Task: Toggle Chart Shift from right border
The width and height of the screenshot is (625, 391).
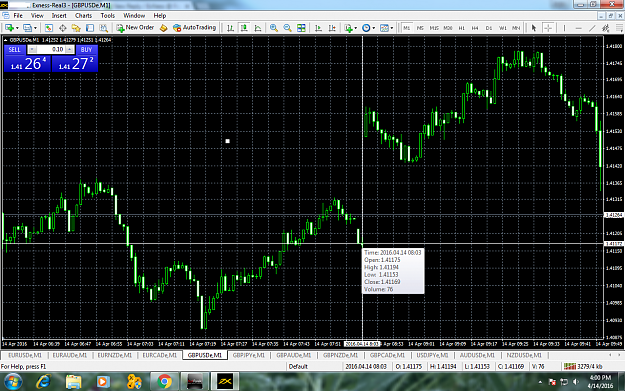Action: 332,28
